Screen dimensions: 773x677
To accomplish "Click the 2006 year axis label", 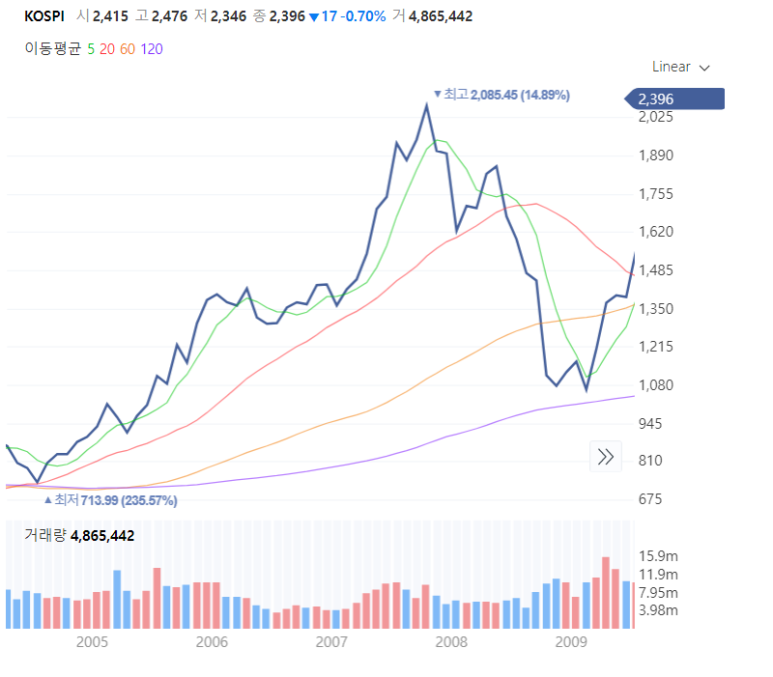I will 211,642.
